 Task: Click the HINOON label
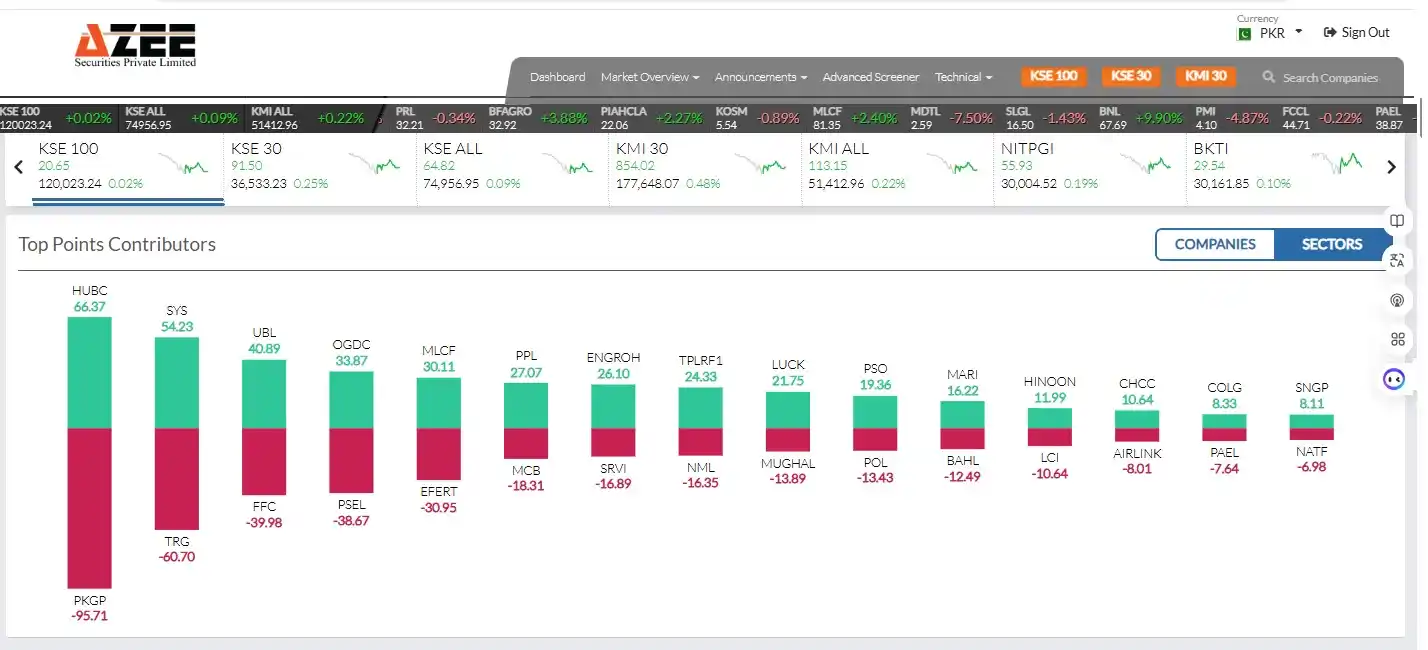1050,382
